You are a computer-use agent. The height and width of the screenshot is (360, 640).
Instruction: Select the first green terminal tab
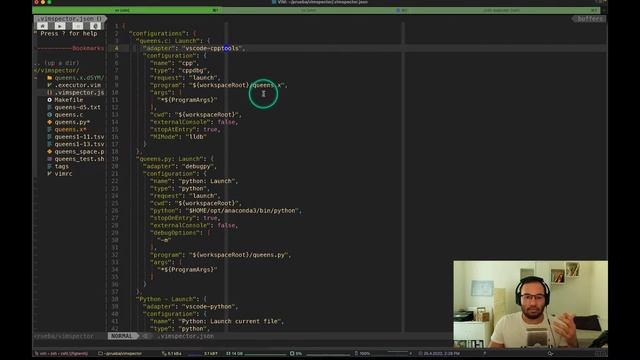pyautogui.click(x=127, y=10)
